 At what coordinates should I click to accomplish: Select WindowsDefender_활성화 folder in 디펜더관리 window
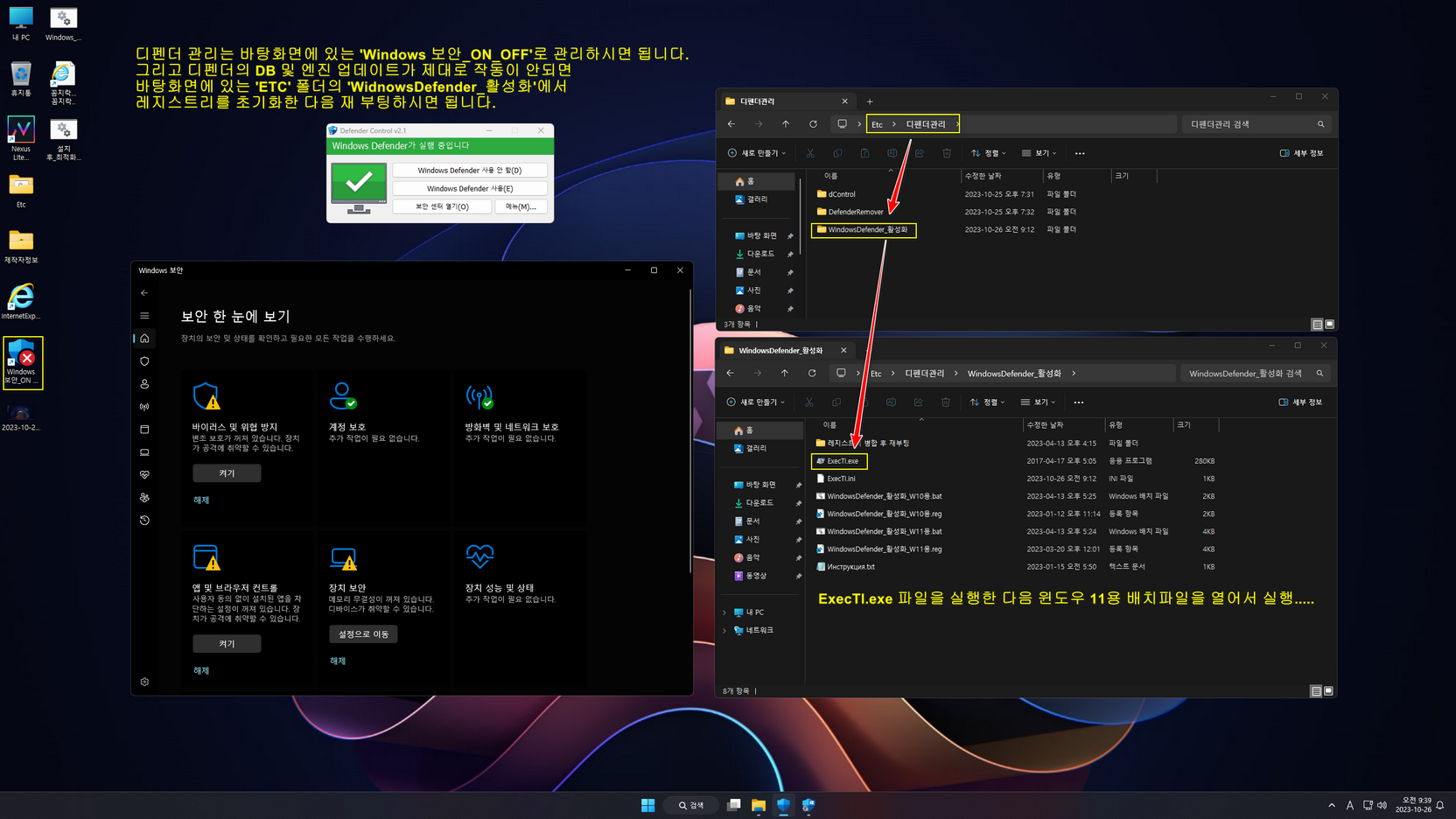click(x=864, y=229)
